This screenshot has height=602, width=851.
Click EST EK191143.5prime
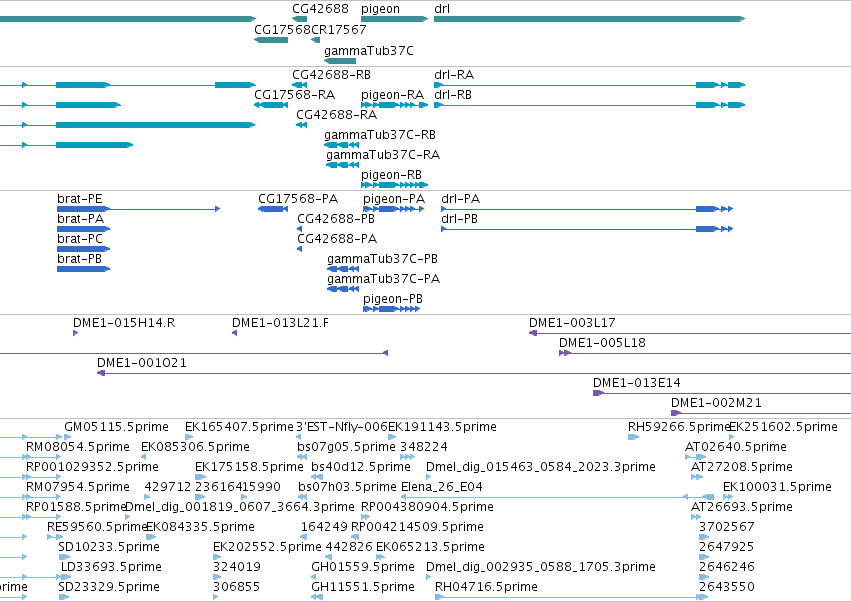442,427
